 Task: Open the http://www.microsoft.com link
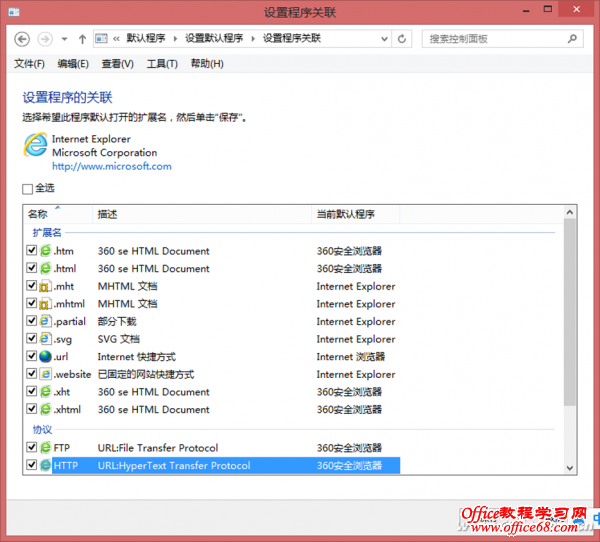[112, 166]
